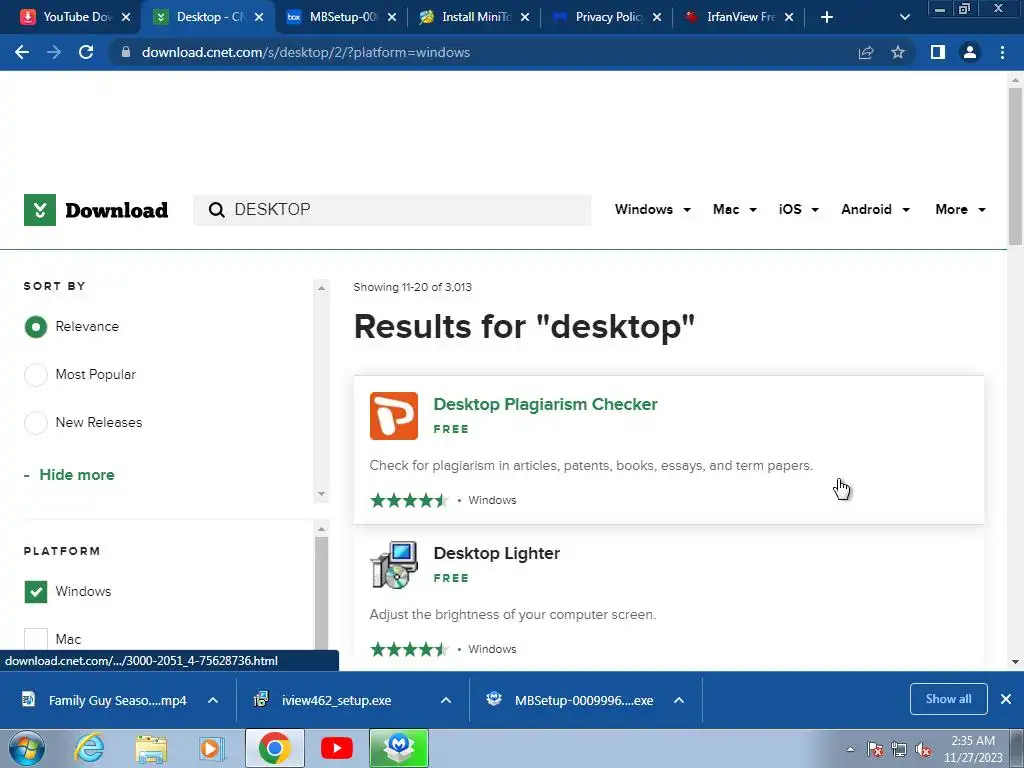Click Show all downloads button
Viewport: 1024px width, 768px height.
948,699
